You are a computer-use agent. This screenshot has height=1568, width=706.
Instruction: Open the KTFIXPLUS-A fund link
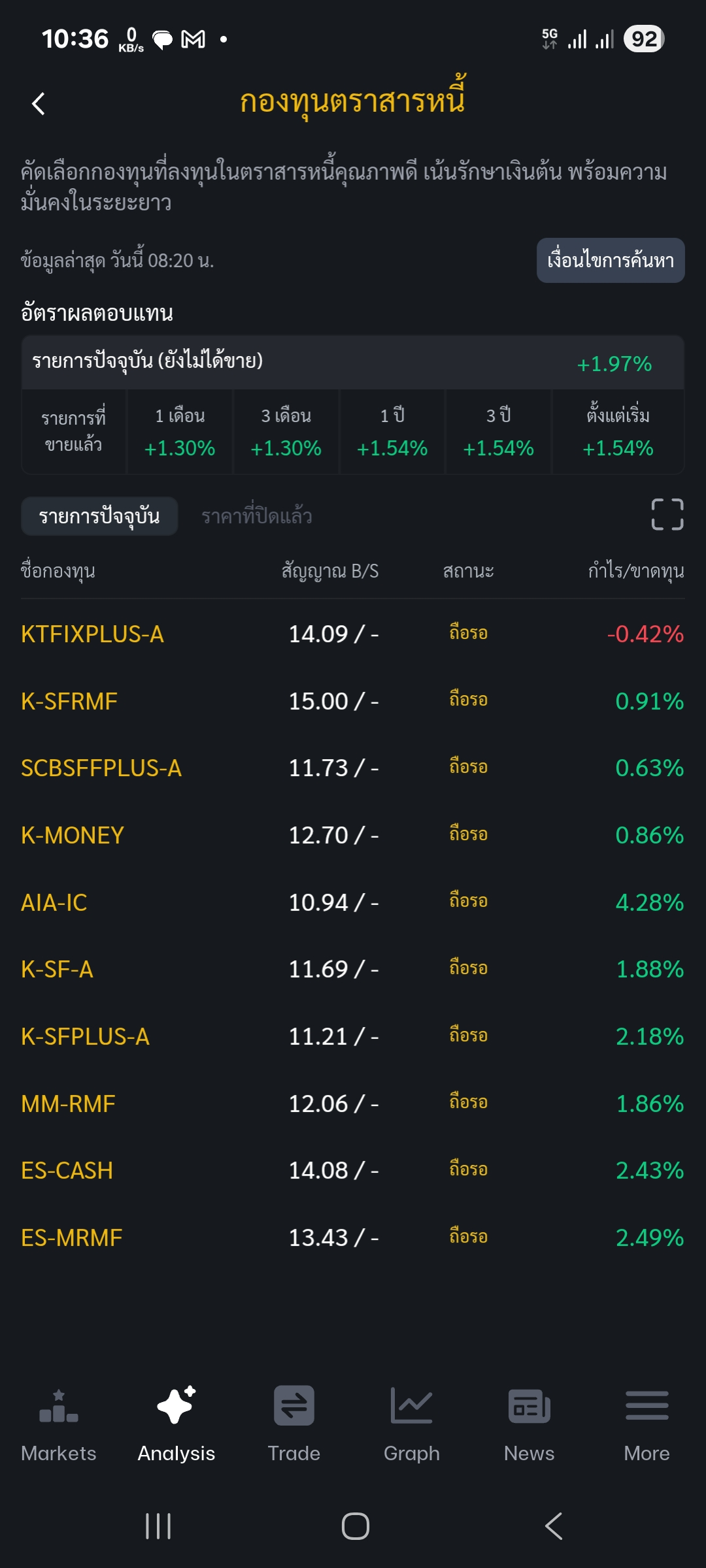[x=92, y=634]
